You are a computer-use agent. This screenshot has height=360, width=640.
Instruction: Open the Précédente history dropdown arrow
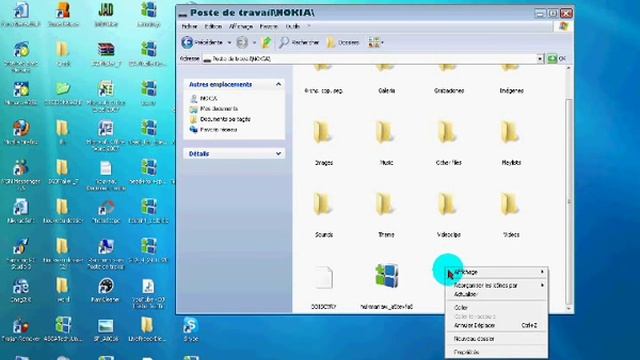(x=229, y=42)
